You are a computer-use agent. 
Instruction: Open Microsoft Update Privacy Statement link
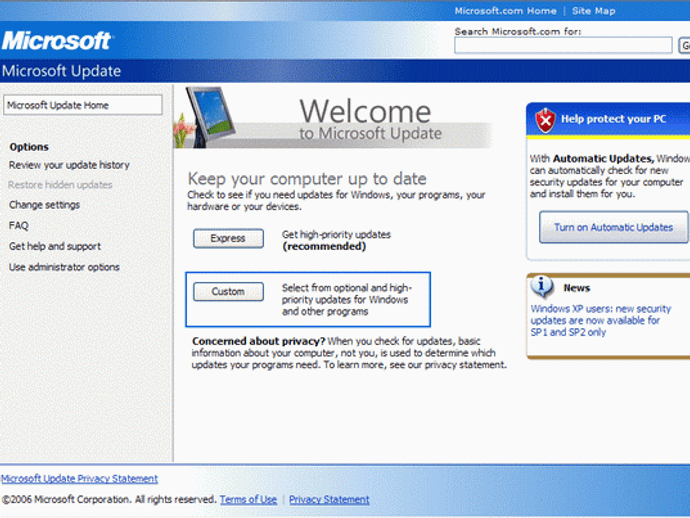click(x=79, y=479)
